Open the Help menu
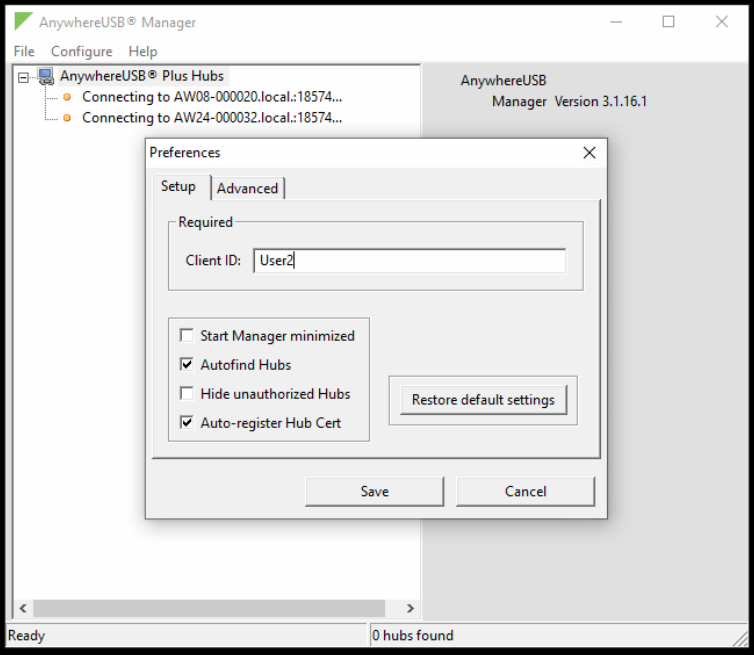This screenshot has height=655, width=754. pyautogui.click(x=143, y=51)
